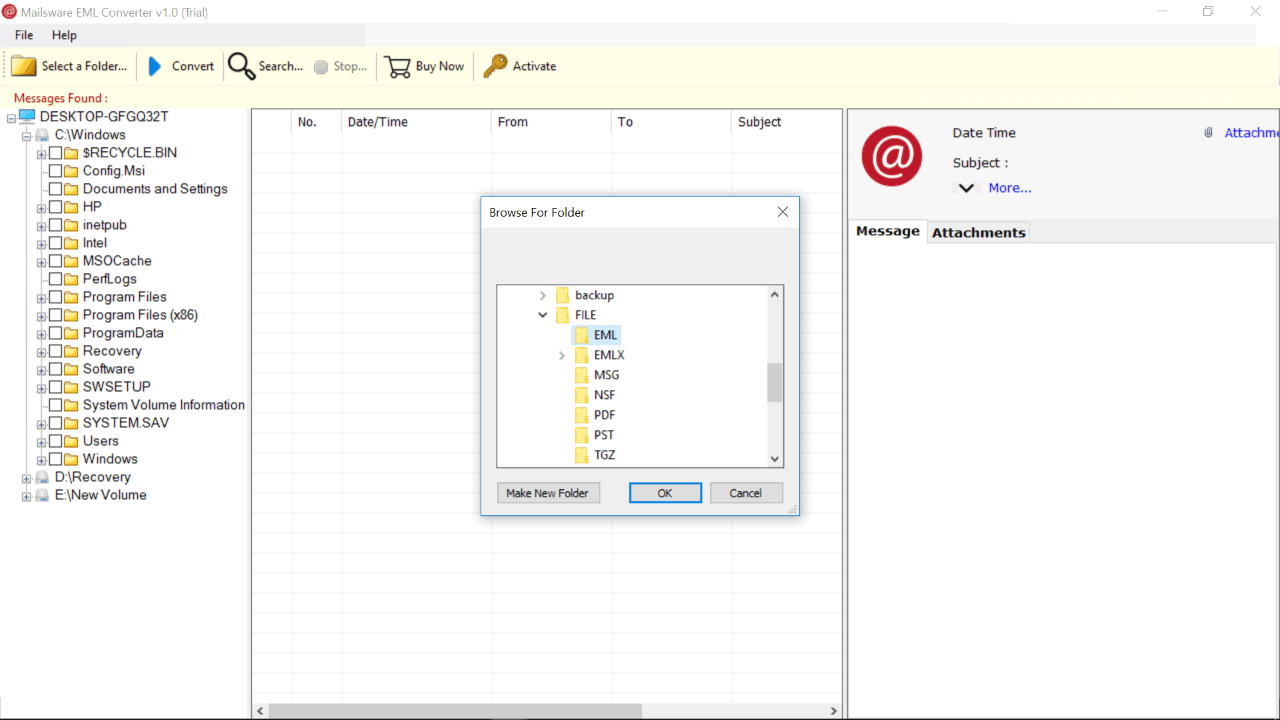The width and height of the screenshot is (1280, 720).
Task: Tick the ProgramData folder checkbox
Action: tap(55, 333)
